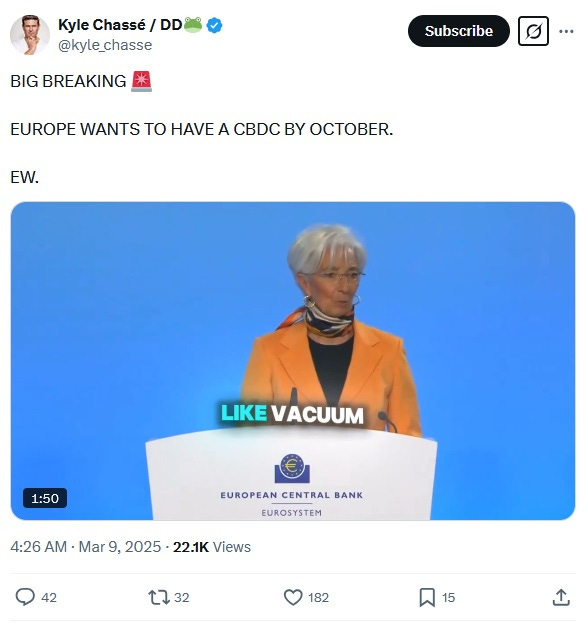Open the share post icon
The width and height of the screenshot is (585, 625).
tap(561, 597)
